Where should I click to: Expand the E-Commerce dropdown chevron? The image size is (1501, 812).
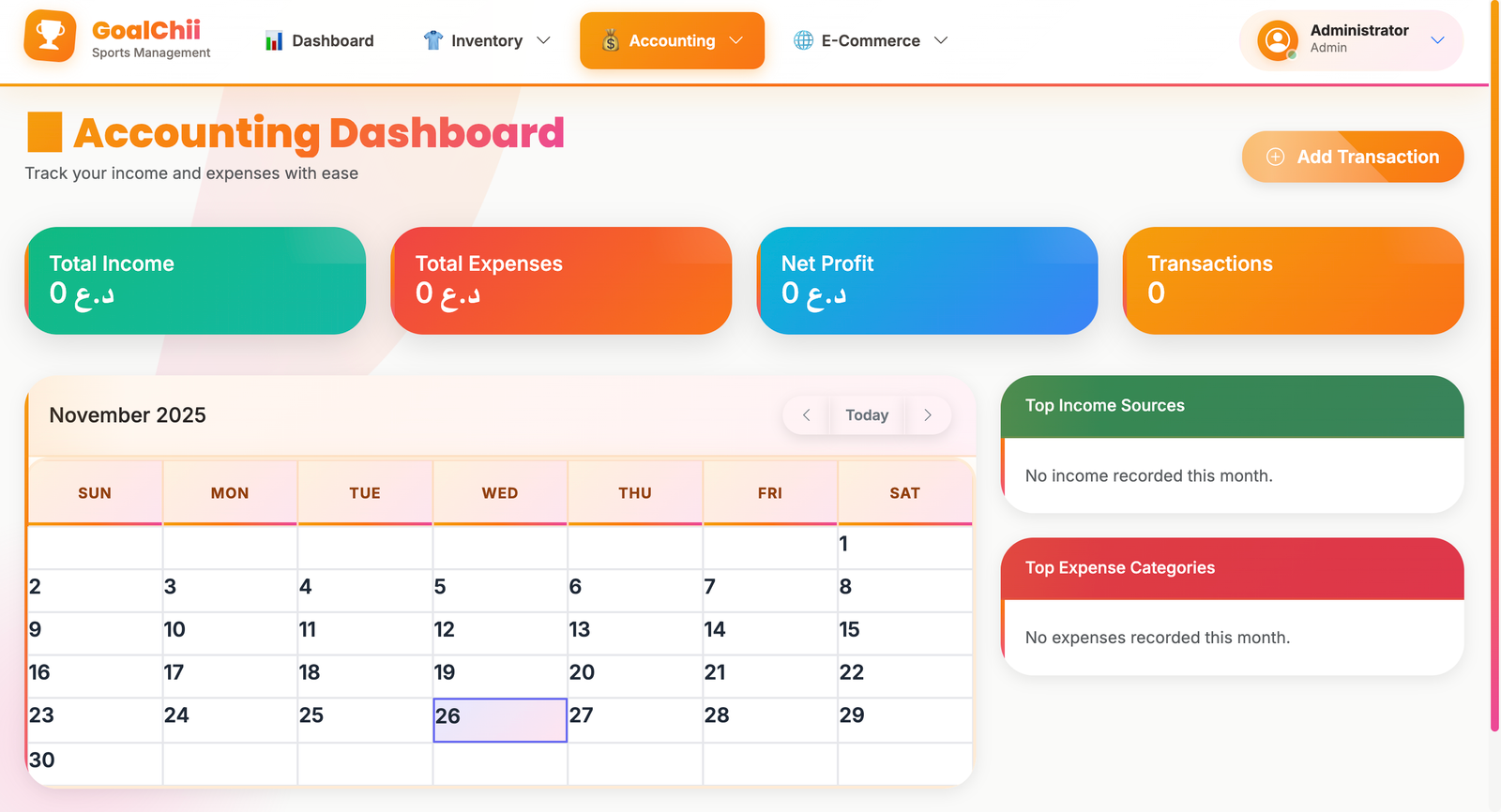pyautogui.click(x=941, y=40)
